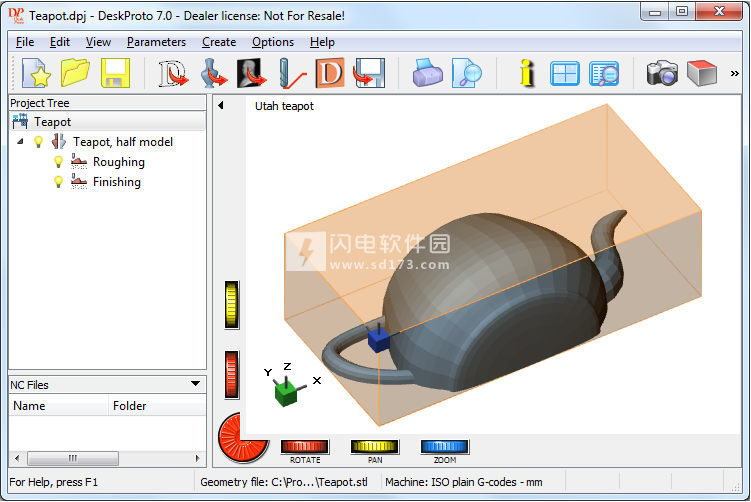Save project using the yellow floppy icon
751x502 pixels.
pos(115,73)
